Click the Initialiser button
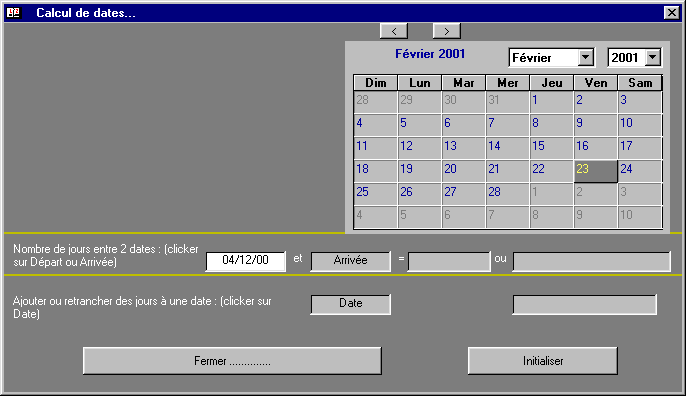This screenshot has width=686, height=396. pyautogui.click(x=543, y=361)
